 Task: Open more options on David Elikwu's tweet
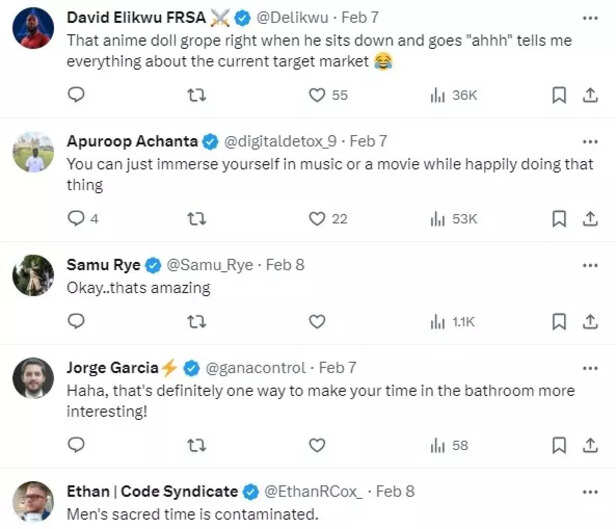click(x=589, y=16)
